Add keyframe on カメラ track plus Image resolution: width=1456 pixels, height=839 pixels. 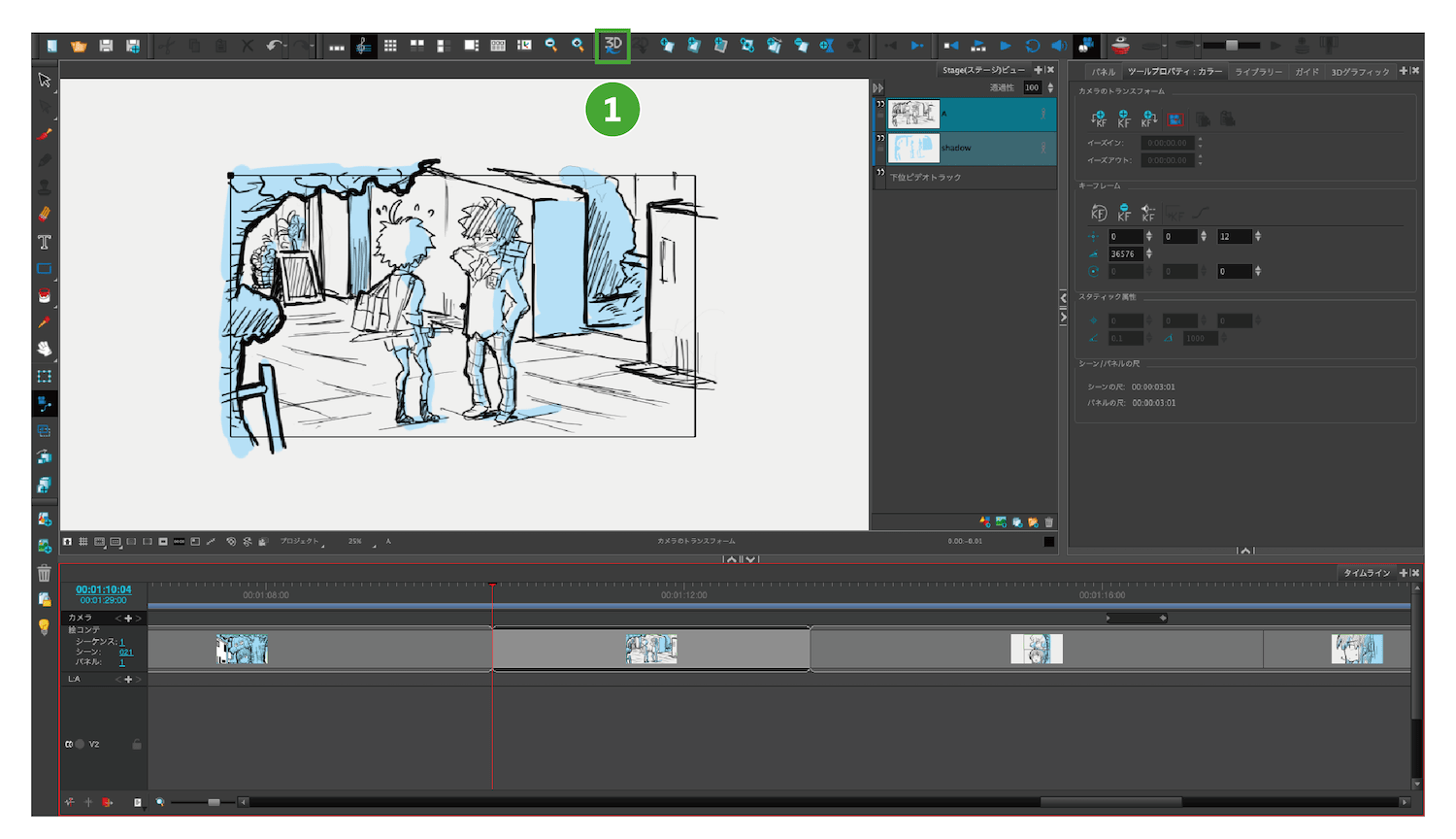point(128,619)
